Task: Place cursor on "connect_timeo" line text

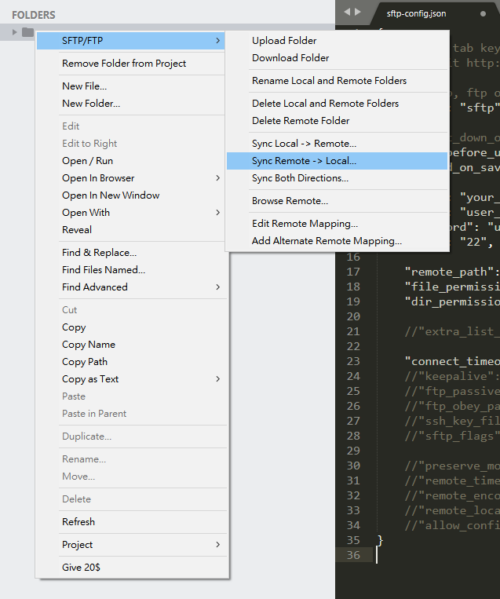Action: tap(452, 361)
